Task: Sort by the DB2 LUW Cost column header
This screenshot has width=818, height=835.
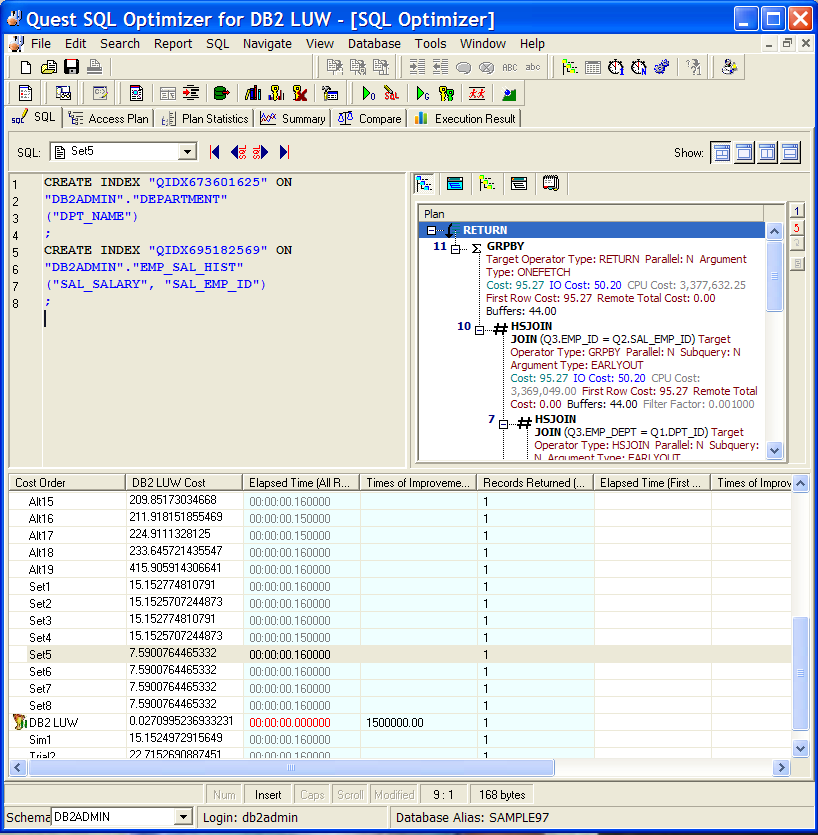Action: click(x=167, y=483)
